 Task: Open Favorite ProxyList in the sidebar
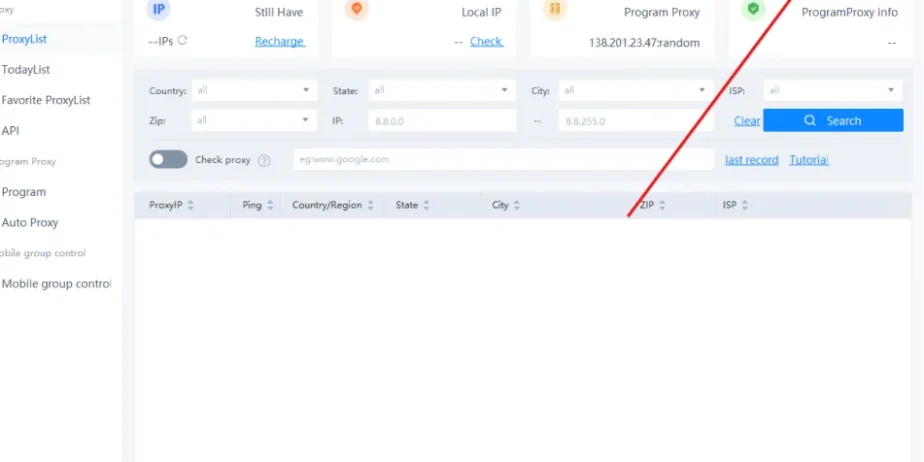(46, 100)
